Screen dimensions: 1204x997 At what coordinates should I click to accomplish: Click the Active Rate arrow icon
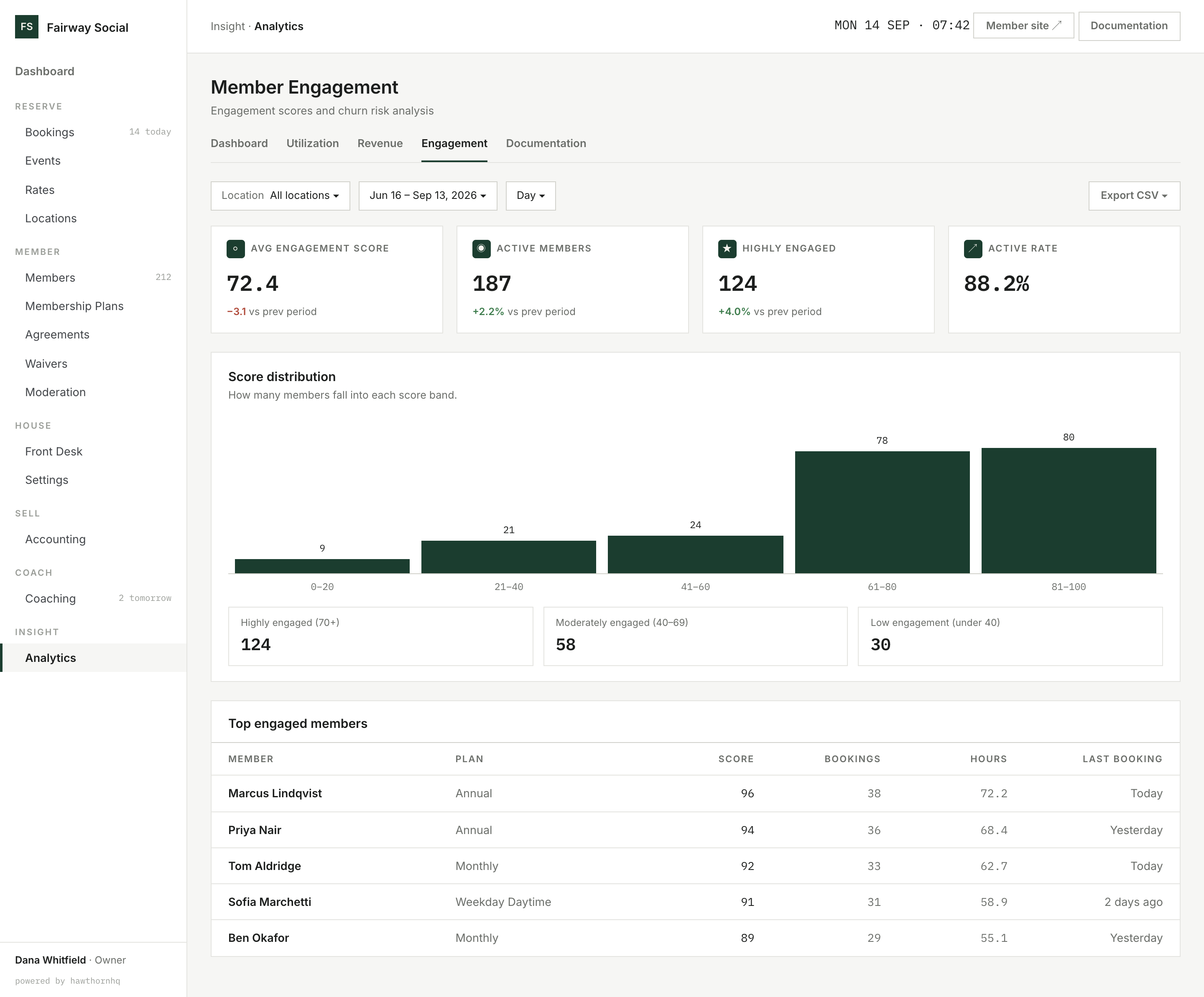click(x=973, y=249)
